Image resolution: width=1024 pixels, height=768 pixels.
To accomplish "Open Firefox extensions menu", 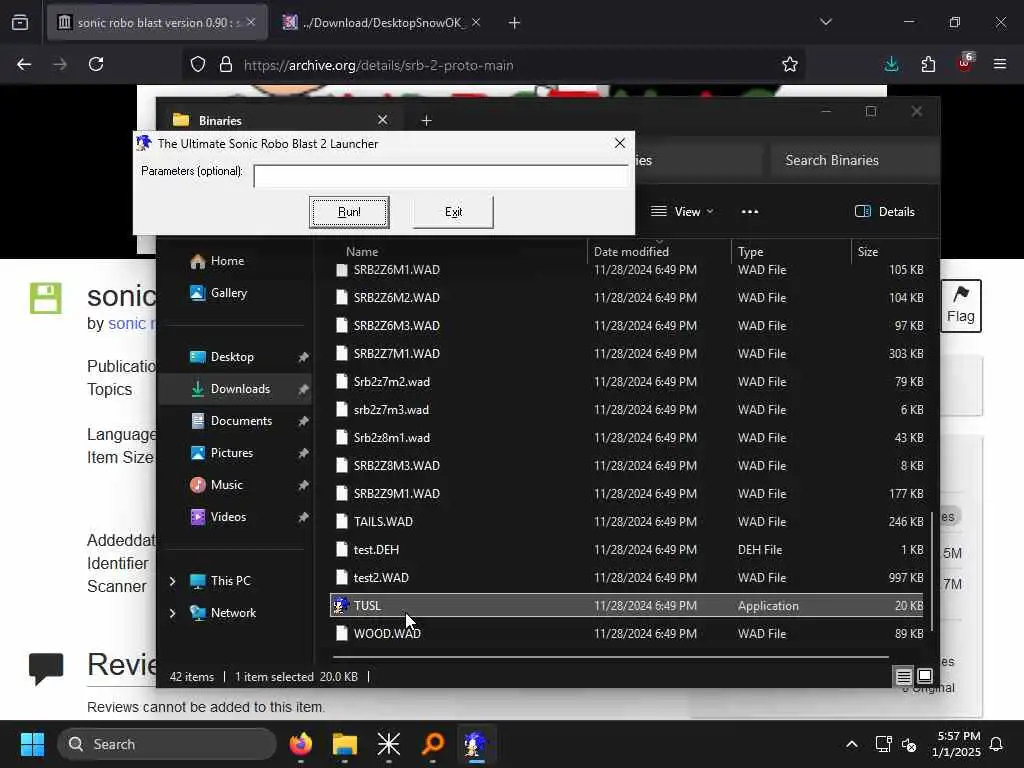I will [928, 64].
